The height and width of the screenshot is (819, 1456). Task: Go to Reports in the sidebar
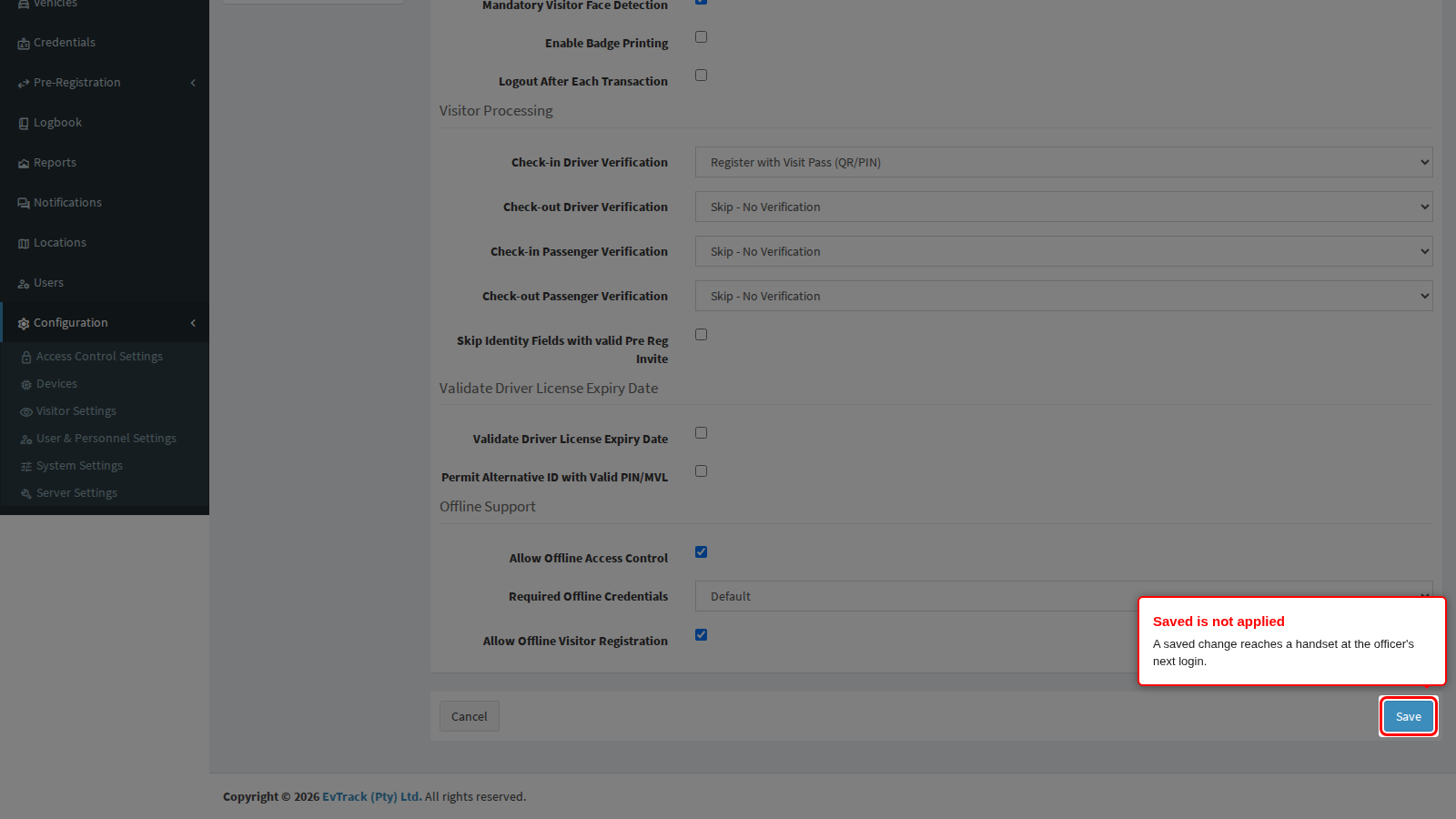pyautogui.click(x=105, y=163)
